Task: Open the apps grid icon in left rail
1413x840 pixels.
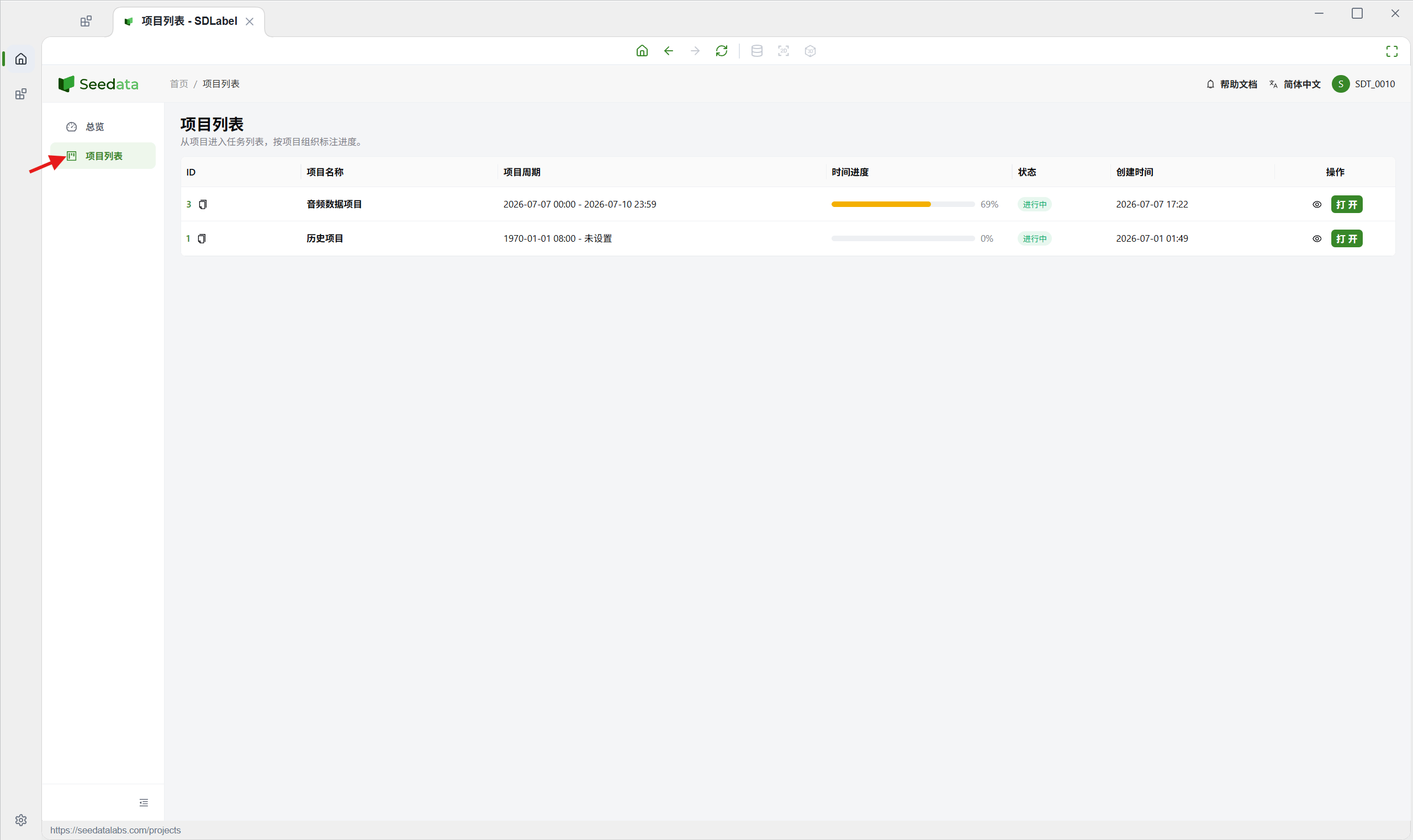Action: coord(21,94)
